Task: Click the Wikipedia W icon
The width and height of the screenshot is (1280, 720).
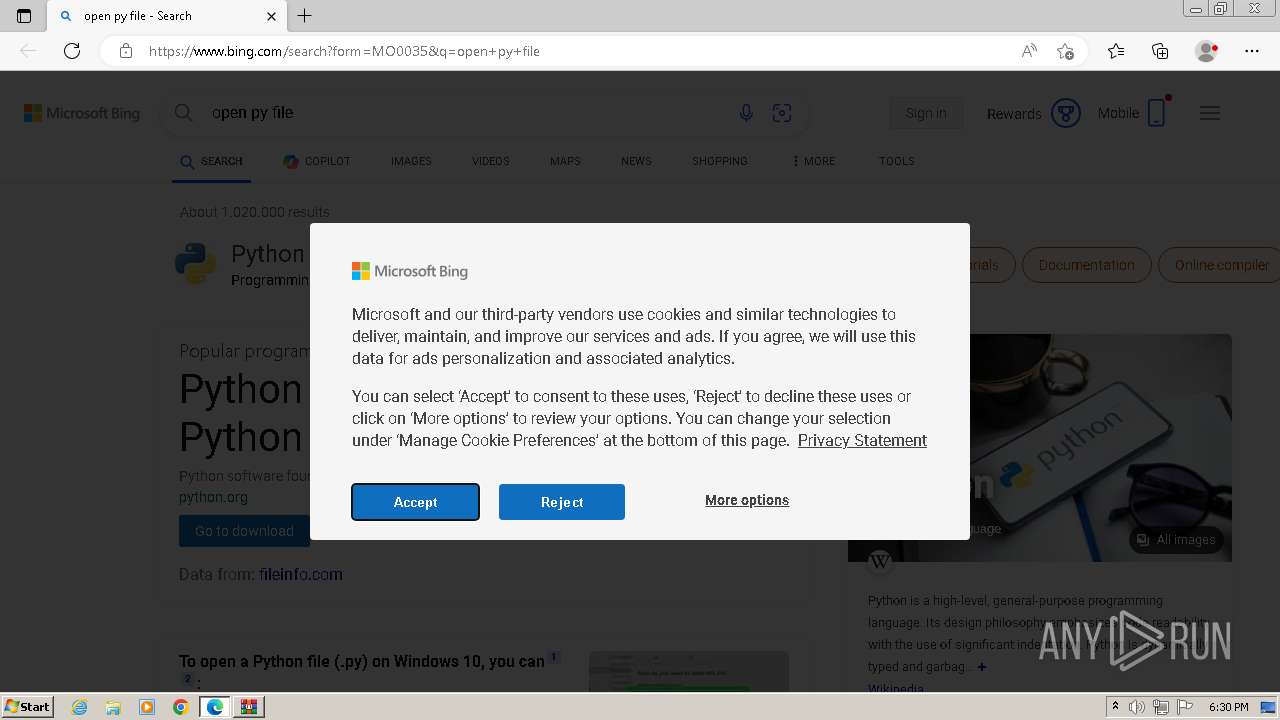Action: [x=880, y=562]
